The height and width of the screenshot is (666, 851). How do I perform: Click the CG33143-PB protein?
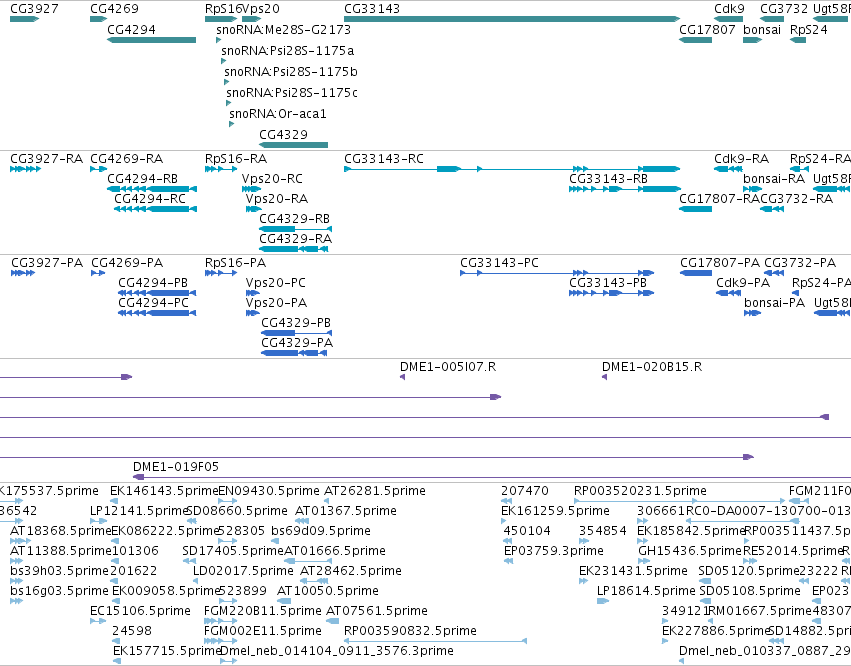tap(612, 293)
